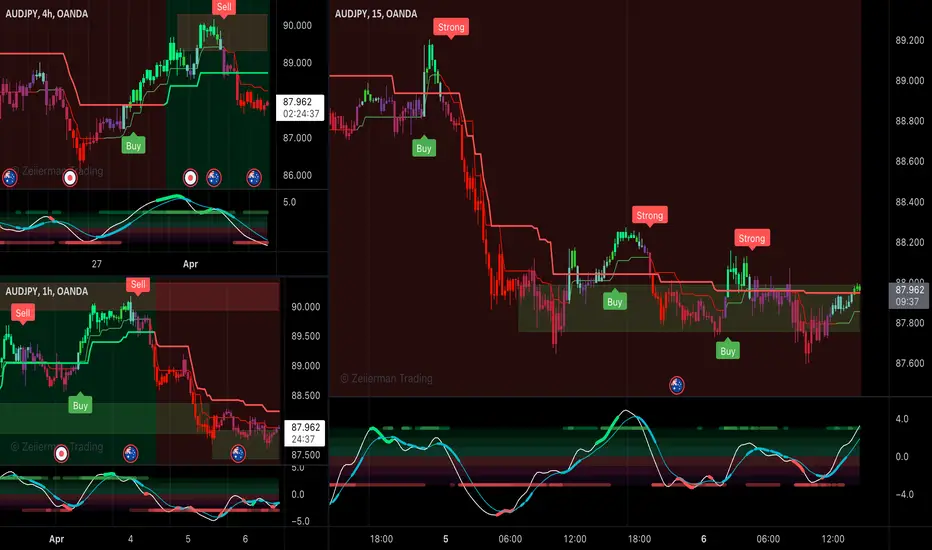This screenshot has width=932, height=550.
Task: Click the 87.600 price level on 15-minute axis
Action: click(x=909, y=363)
